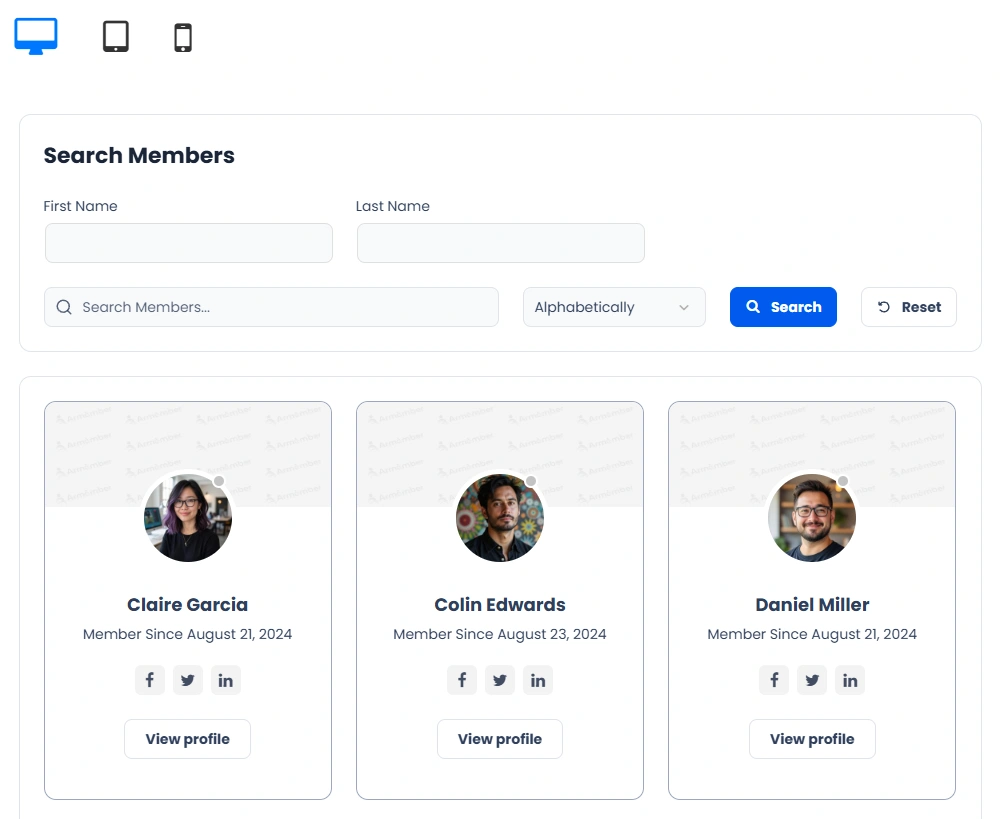Click the blue Search button
Image resolution: width=1002 pixels, height=819 pixels.
(783, 307)
